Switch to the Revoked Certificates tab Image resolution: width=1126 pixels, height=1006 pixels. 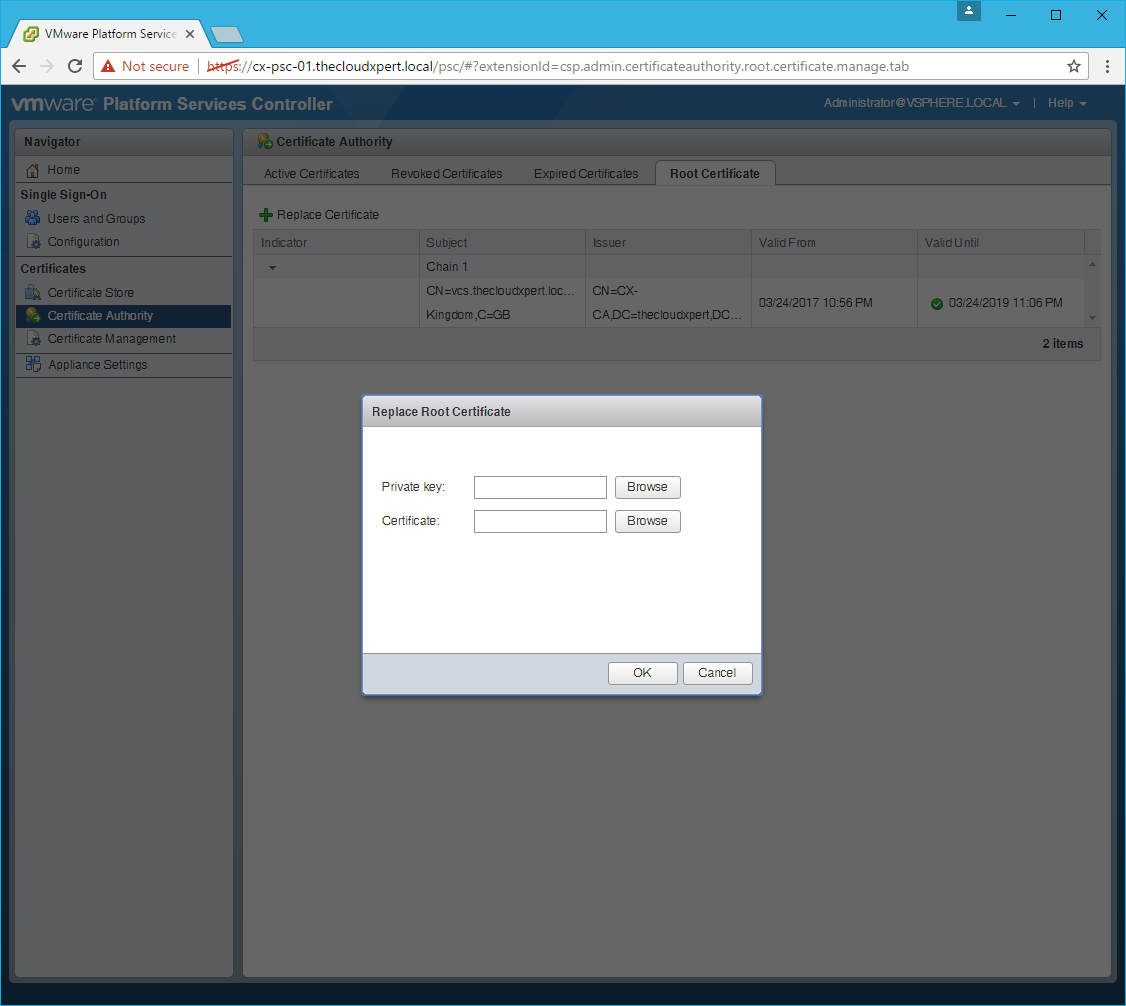click(x=446, y=174)
